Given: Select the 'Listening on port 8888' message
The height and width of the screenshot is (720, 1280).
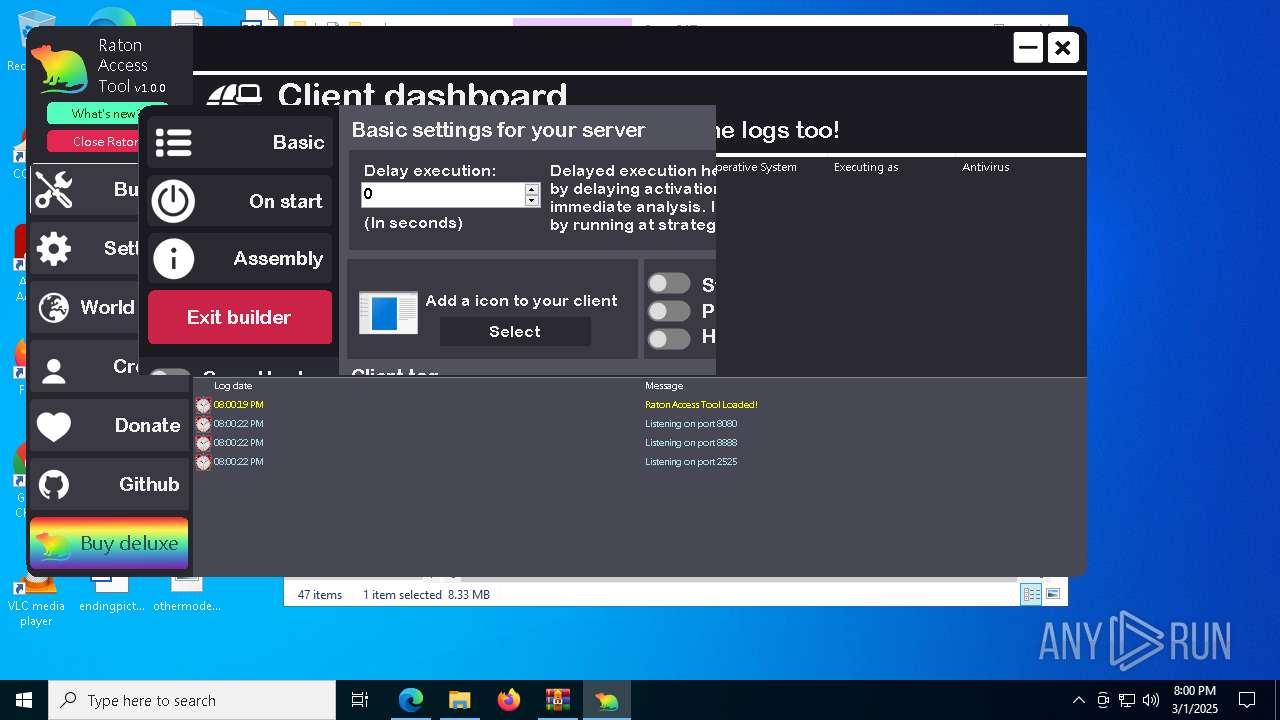Looking at the screenshot, I should point(691,443).
